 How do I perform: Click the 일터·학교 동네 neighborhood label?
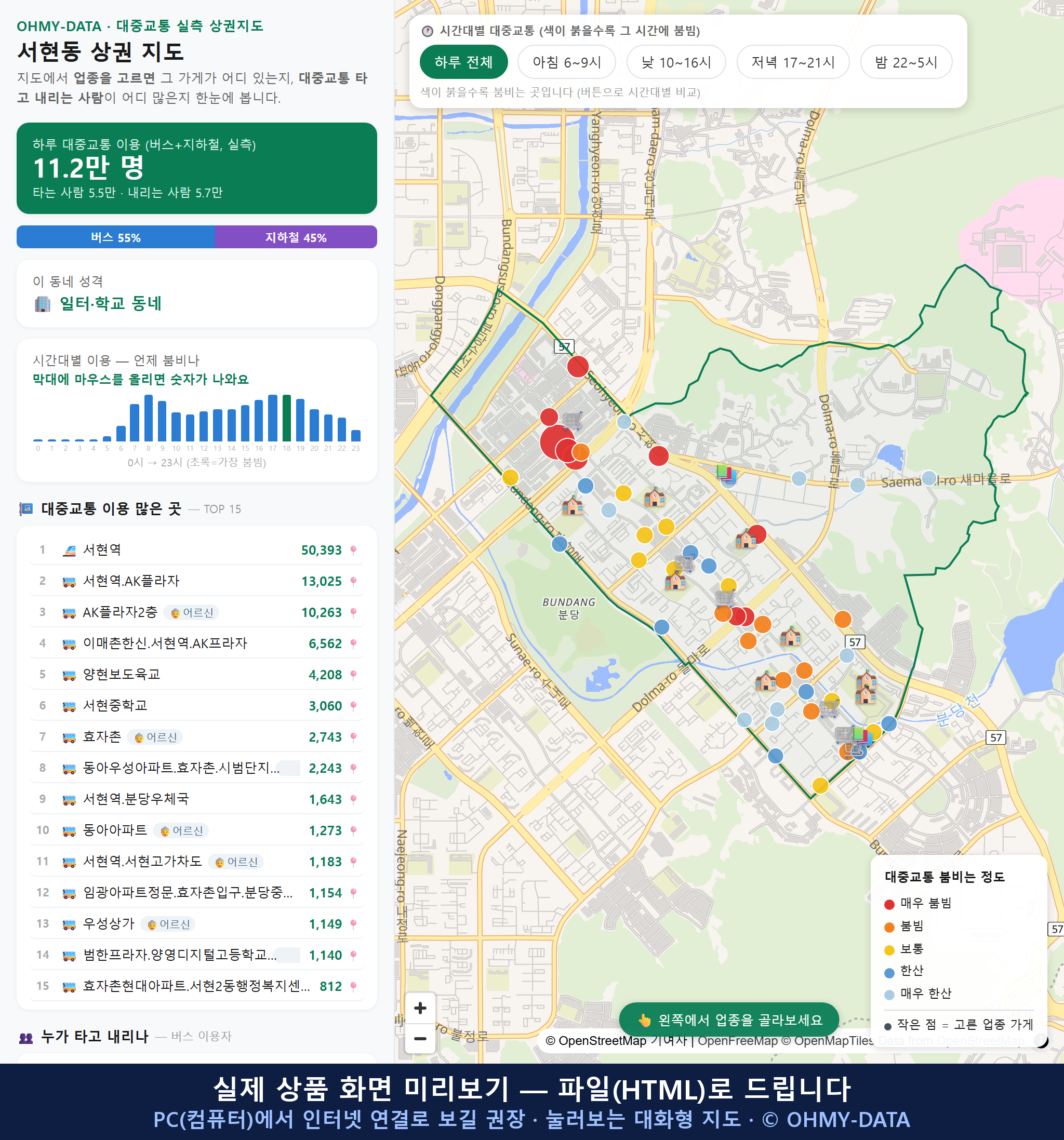(111, 303)
